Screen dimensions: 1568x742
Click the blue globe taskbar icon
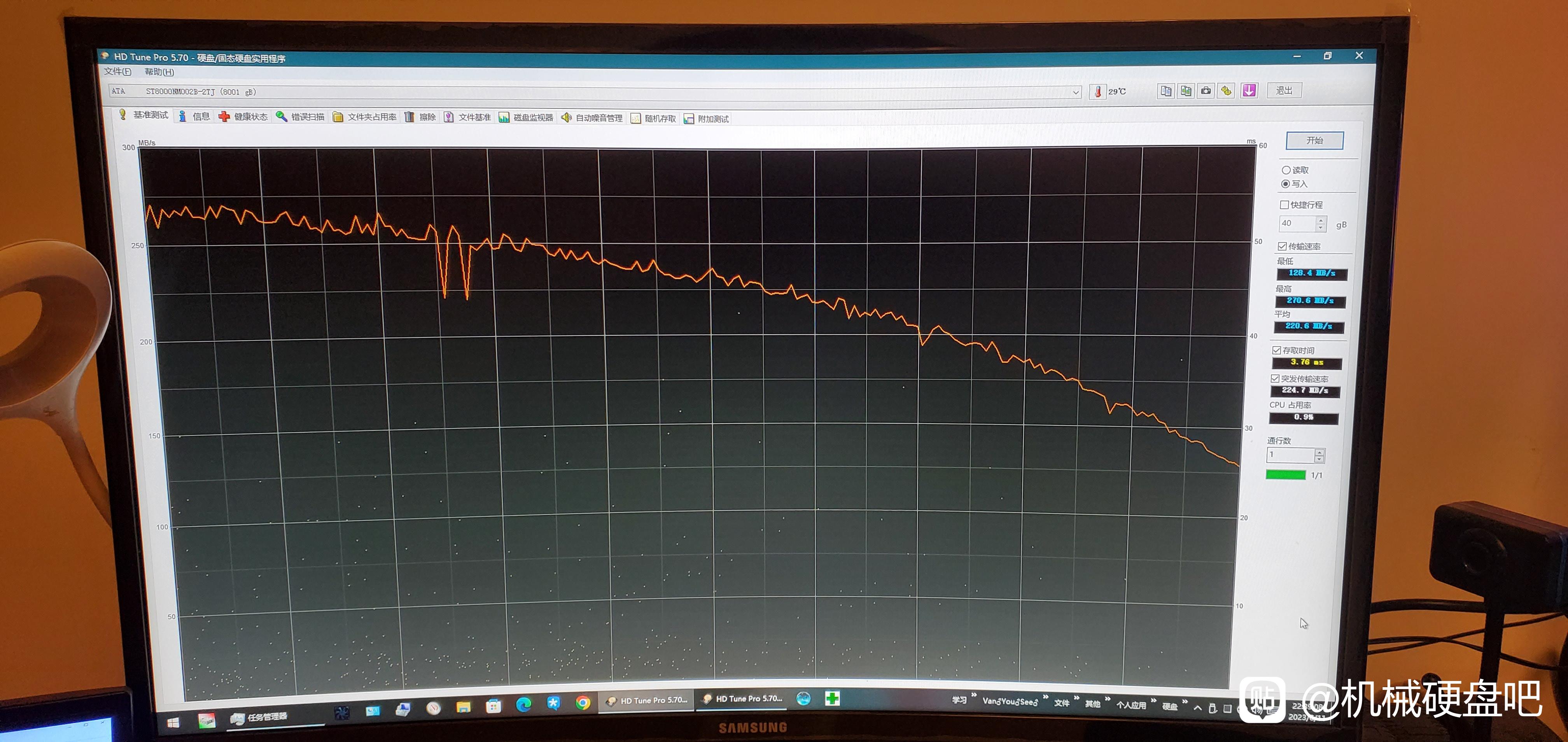click(x=803, y=699)
